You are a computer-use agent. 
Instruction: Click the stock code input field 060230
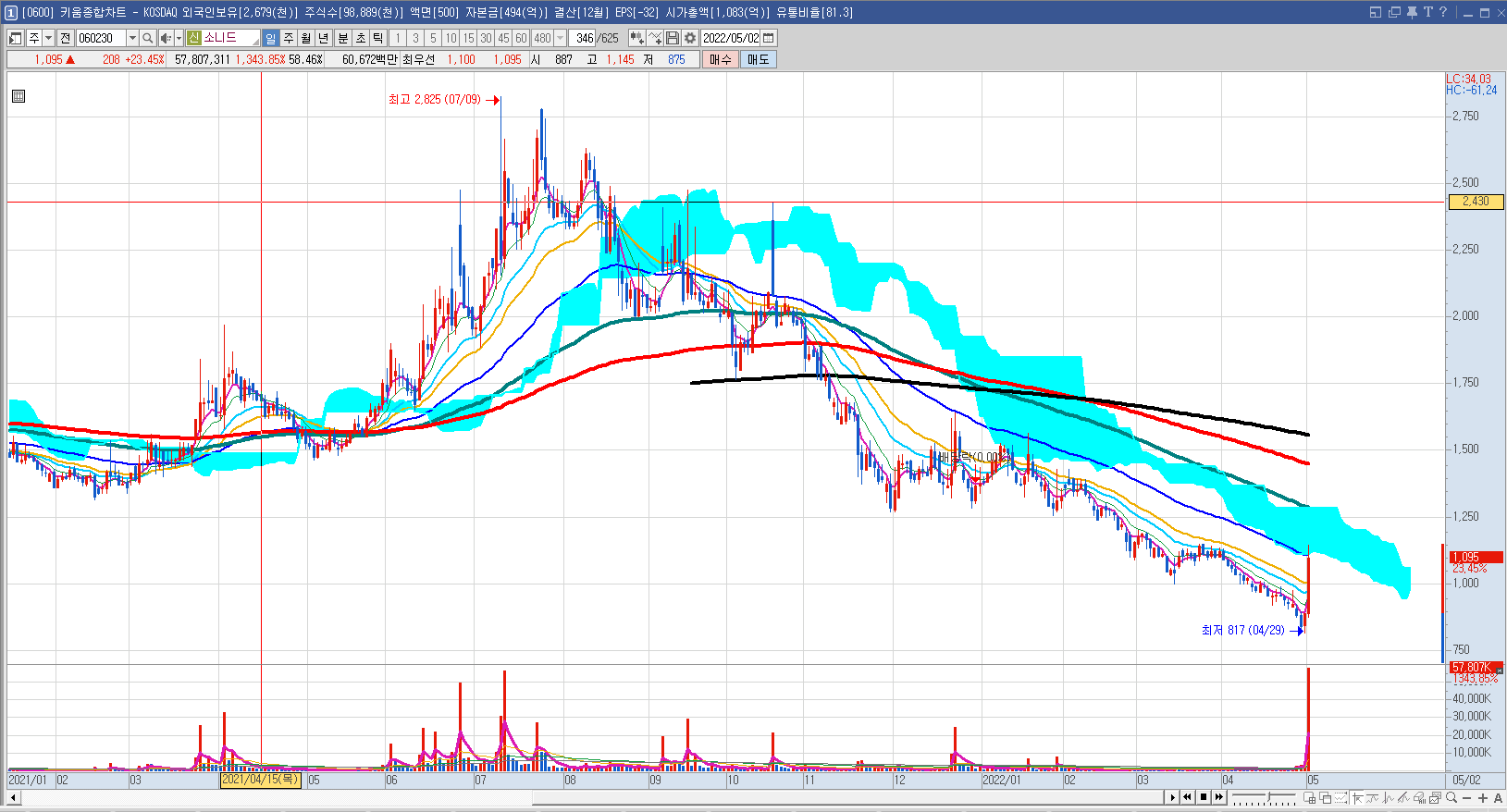101,38
